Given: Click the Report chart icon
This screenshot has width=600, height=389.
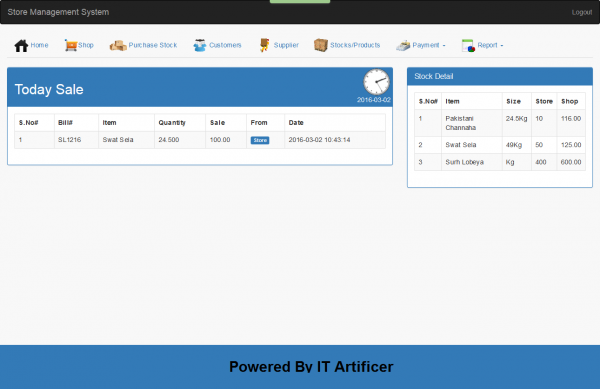Looking at the screenshot, I should pos(468,46).
